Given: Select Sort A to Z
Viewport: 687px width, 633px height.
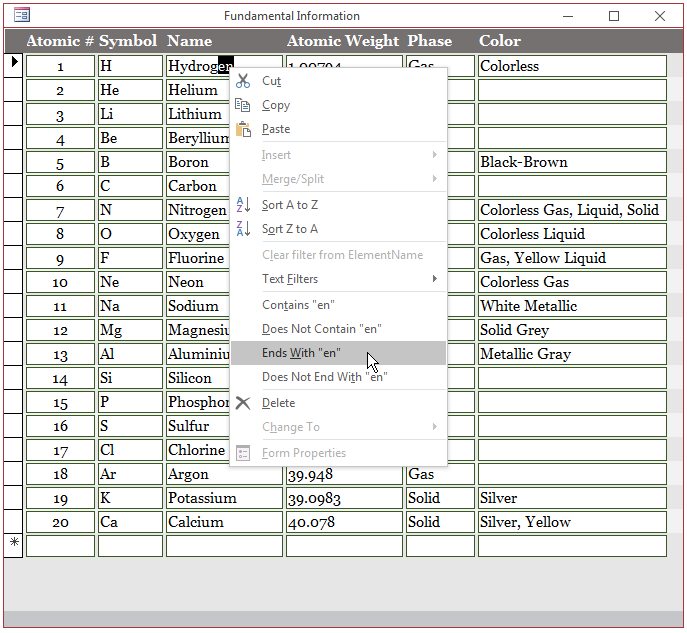Looking at the screenshot, I should pos(338,205).
